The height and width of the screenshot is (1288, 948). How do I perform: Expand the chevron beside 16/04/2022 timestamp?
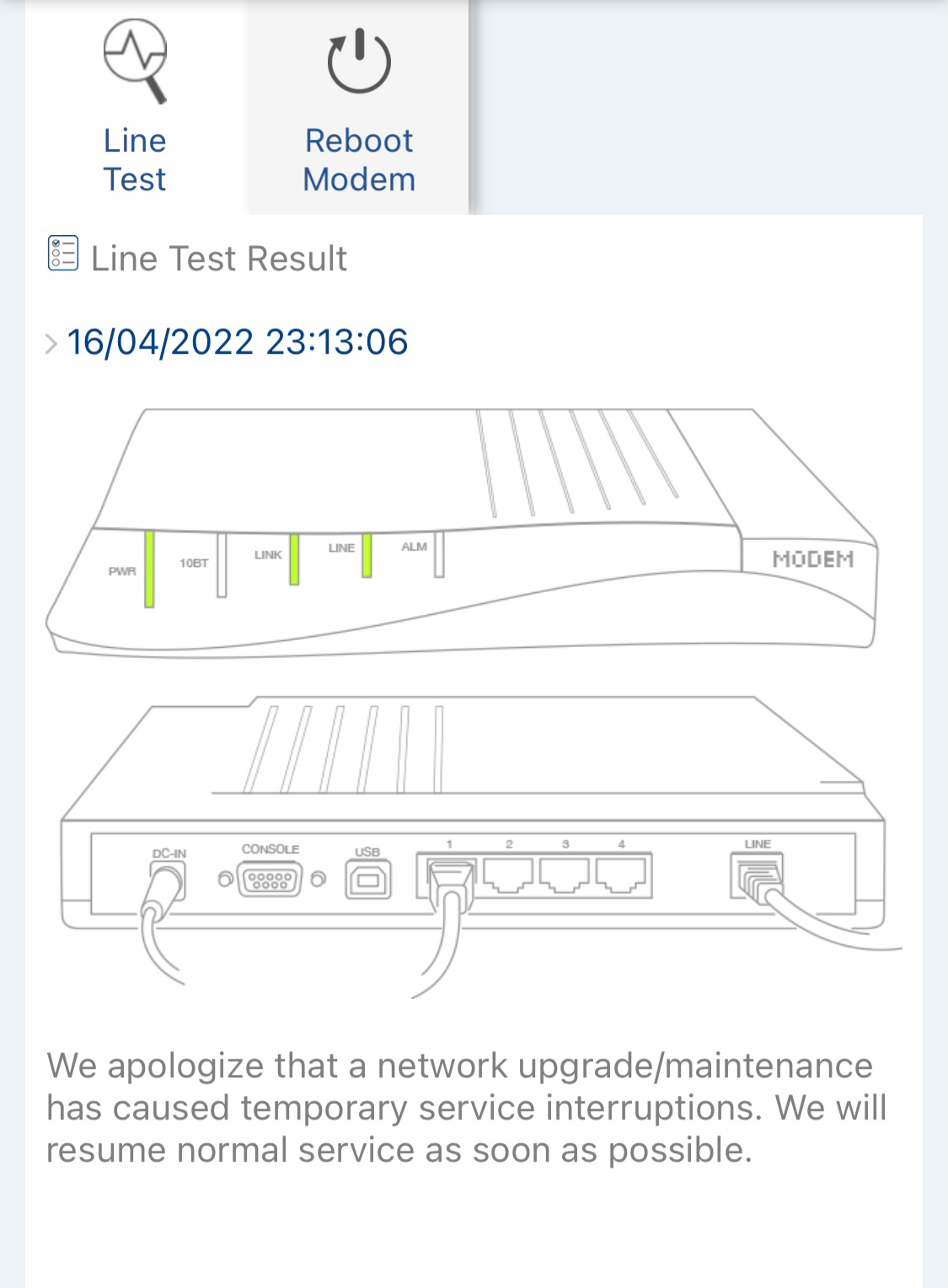[x=51, y=344]
